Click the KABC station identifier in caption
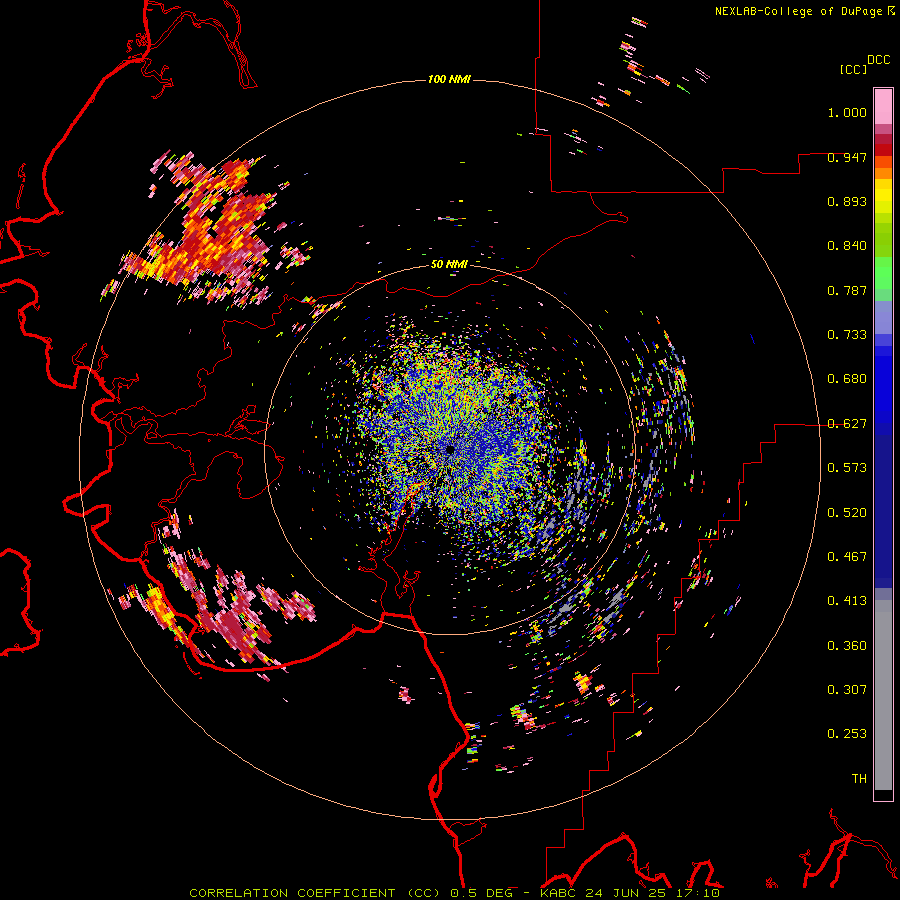900x900 pixels. tap(560, 893)
